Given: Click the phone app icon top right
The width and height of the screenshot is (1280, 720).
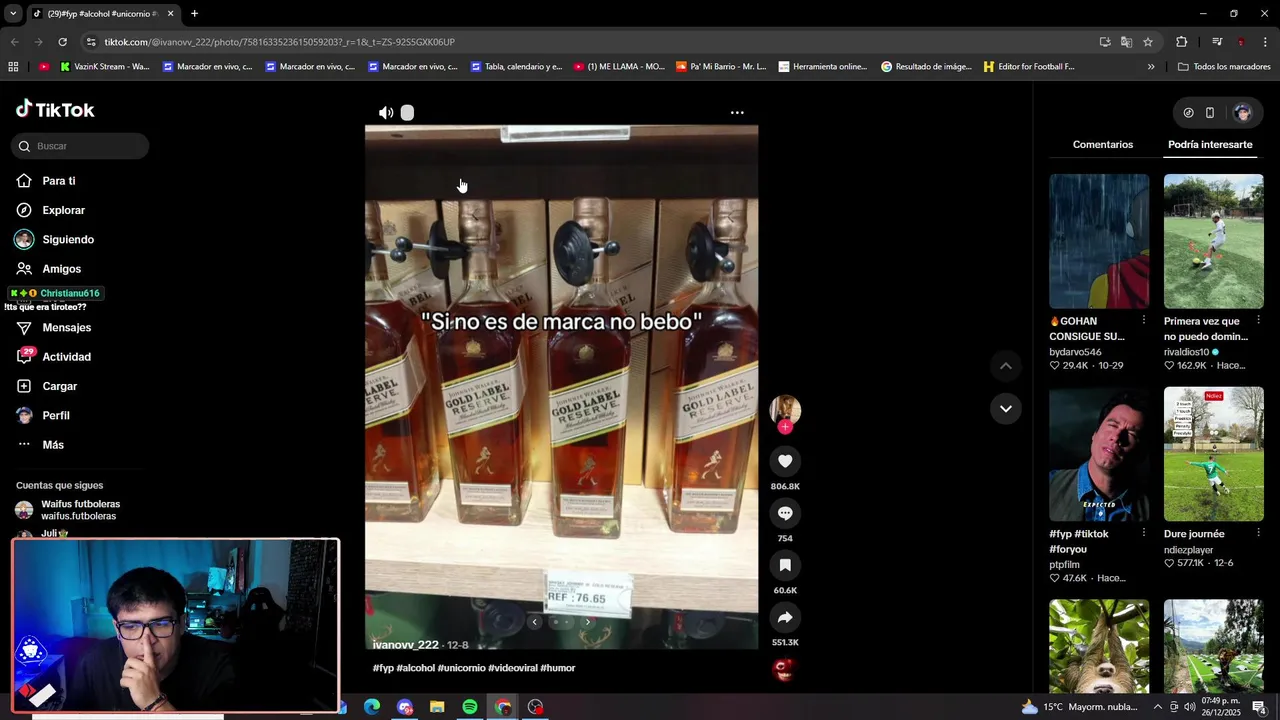Looking at the screenshot, I should point(1210,113).
